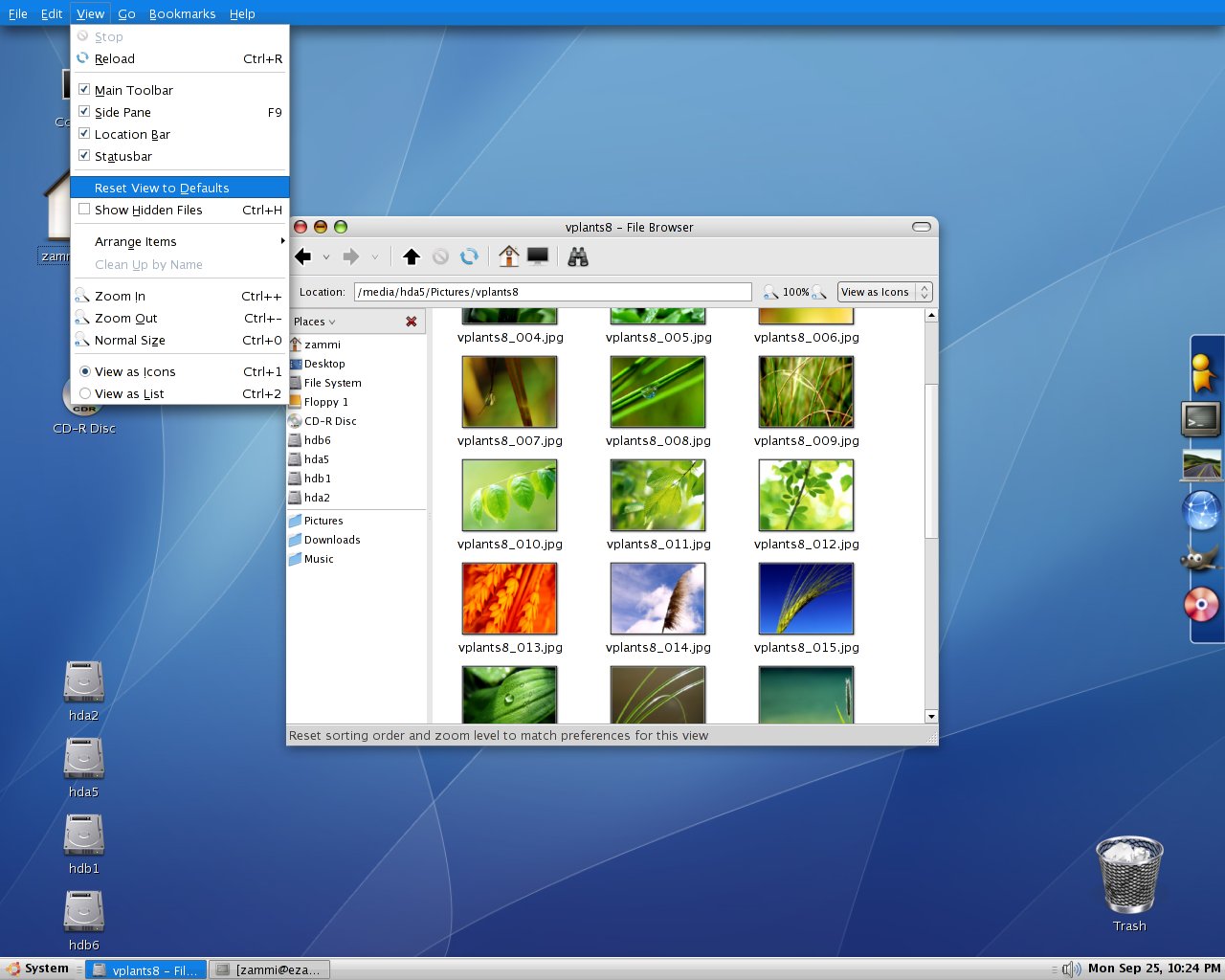Select vplants8_008.jpg thumbnail
Viewport: 1225px width, 980px height.
[x=657, y=392]
